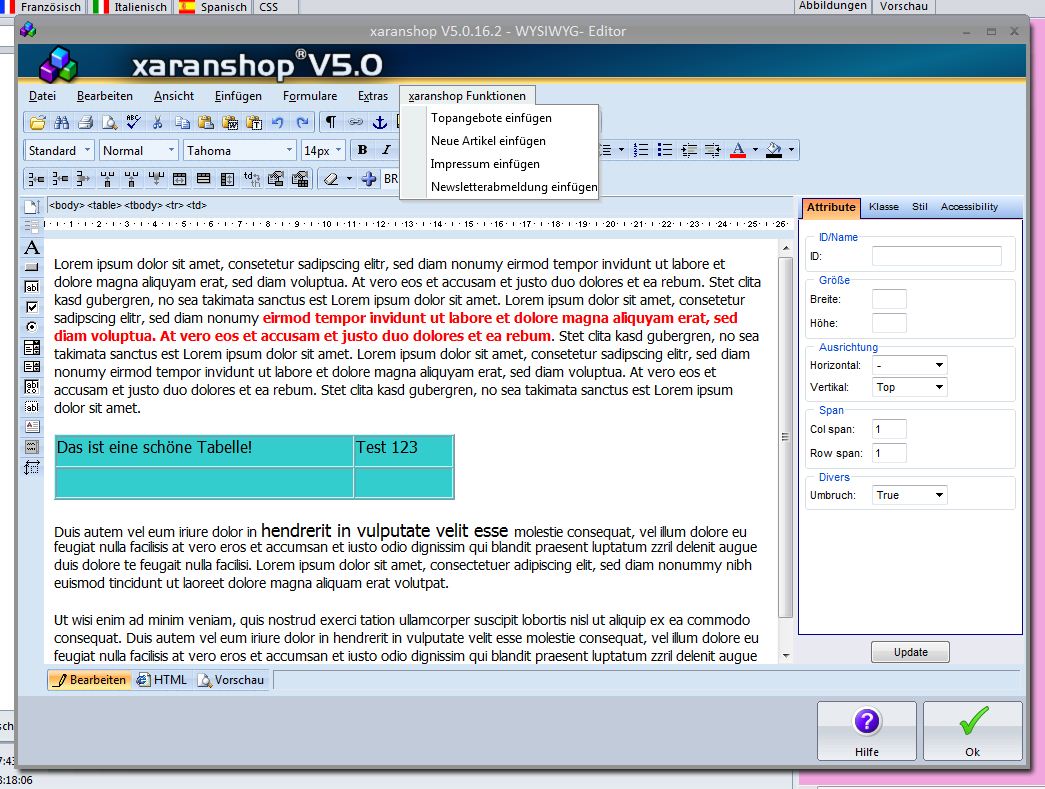The height and width of the screenshot is (789, 1045).
Task: Click the blue plus insert icon
Action: pos(369,179)
